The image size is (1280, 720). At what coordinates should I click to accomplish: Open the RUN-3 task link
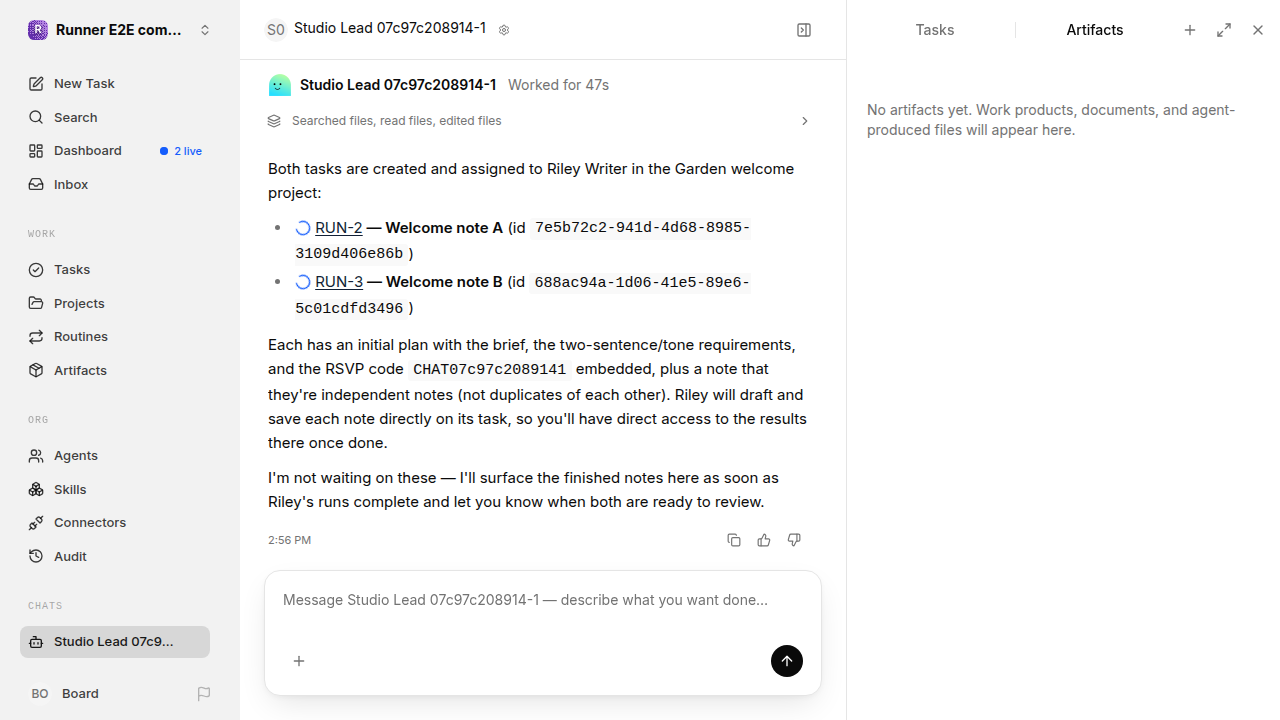338,282
